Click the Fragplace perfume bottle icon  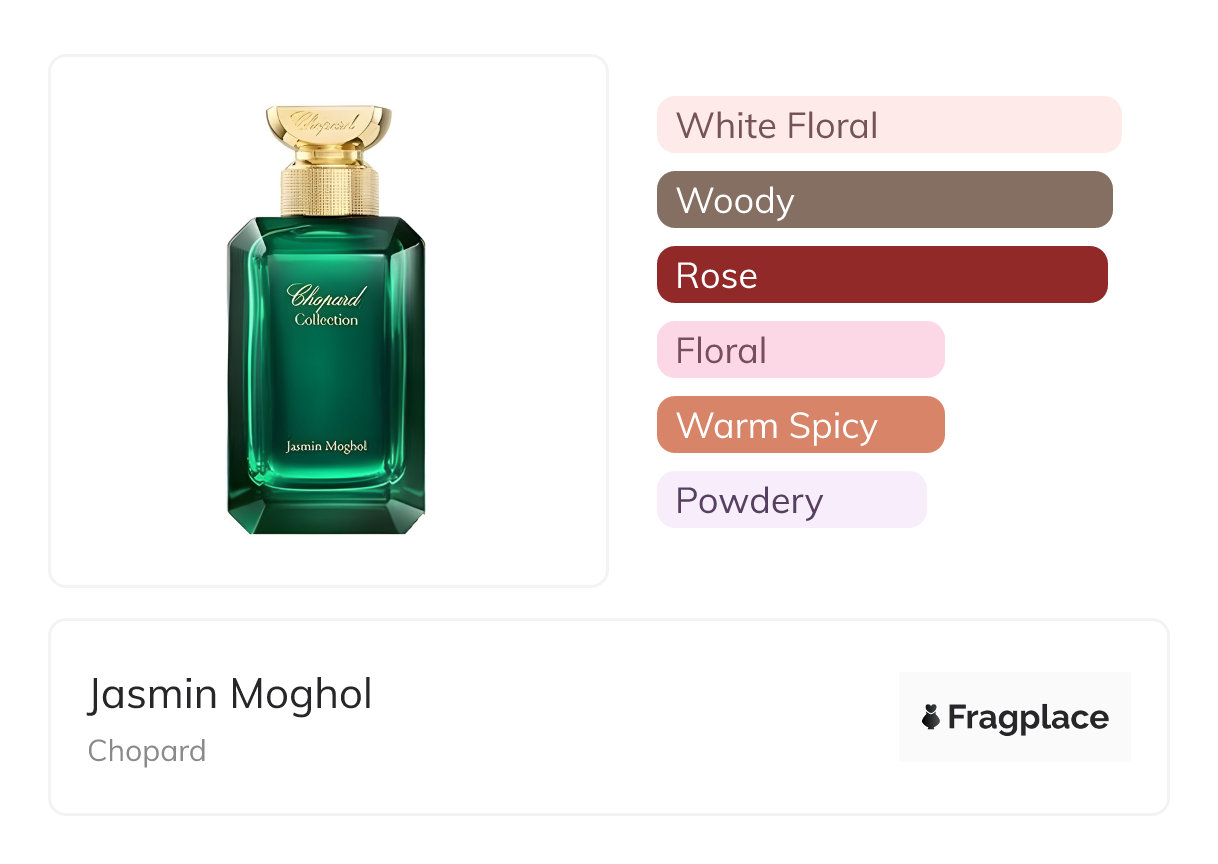tap(931, 717)
